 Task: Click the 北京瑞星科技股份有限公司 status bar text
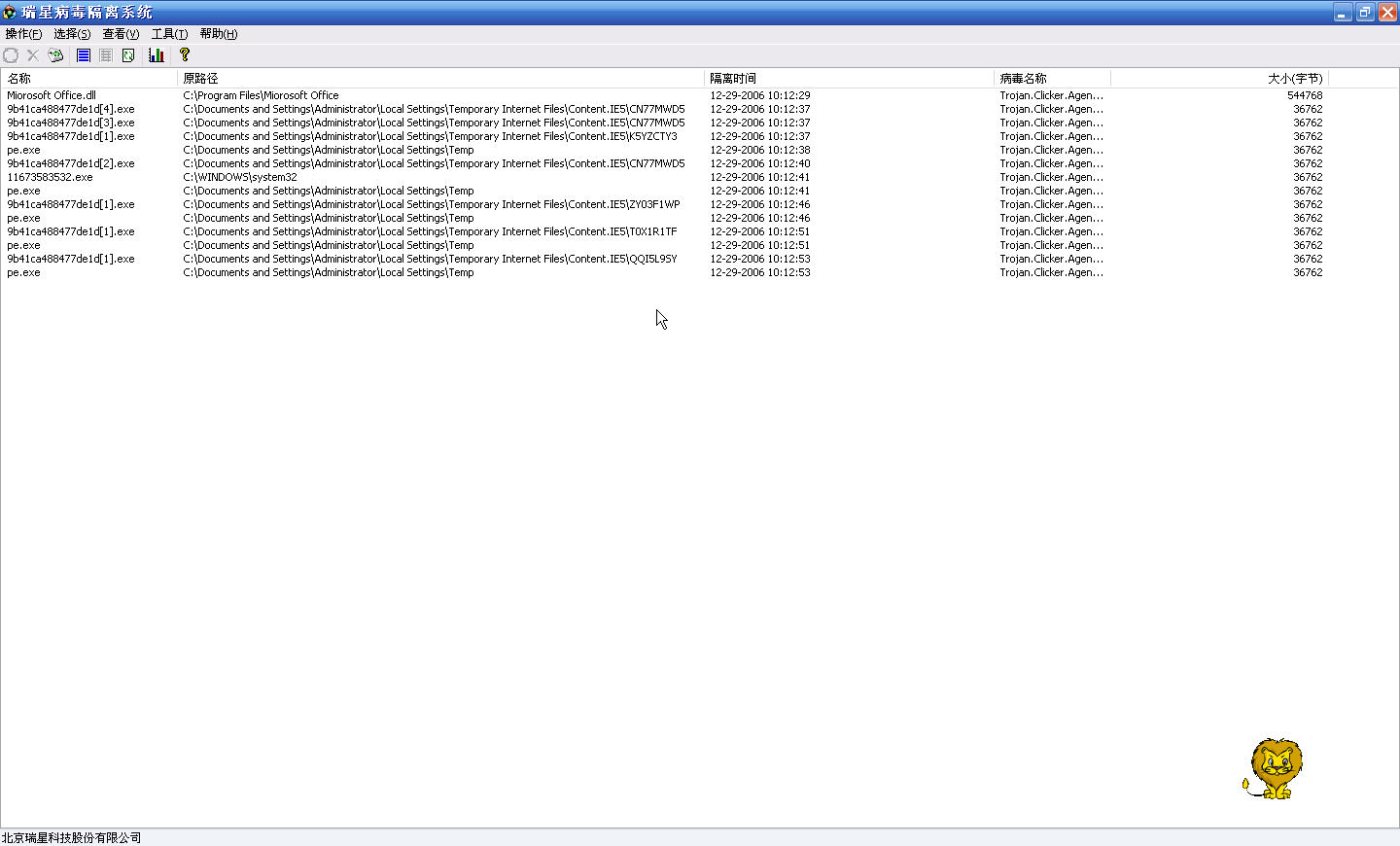[71, 837]
